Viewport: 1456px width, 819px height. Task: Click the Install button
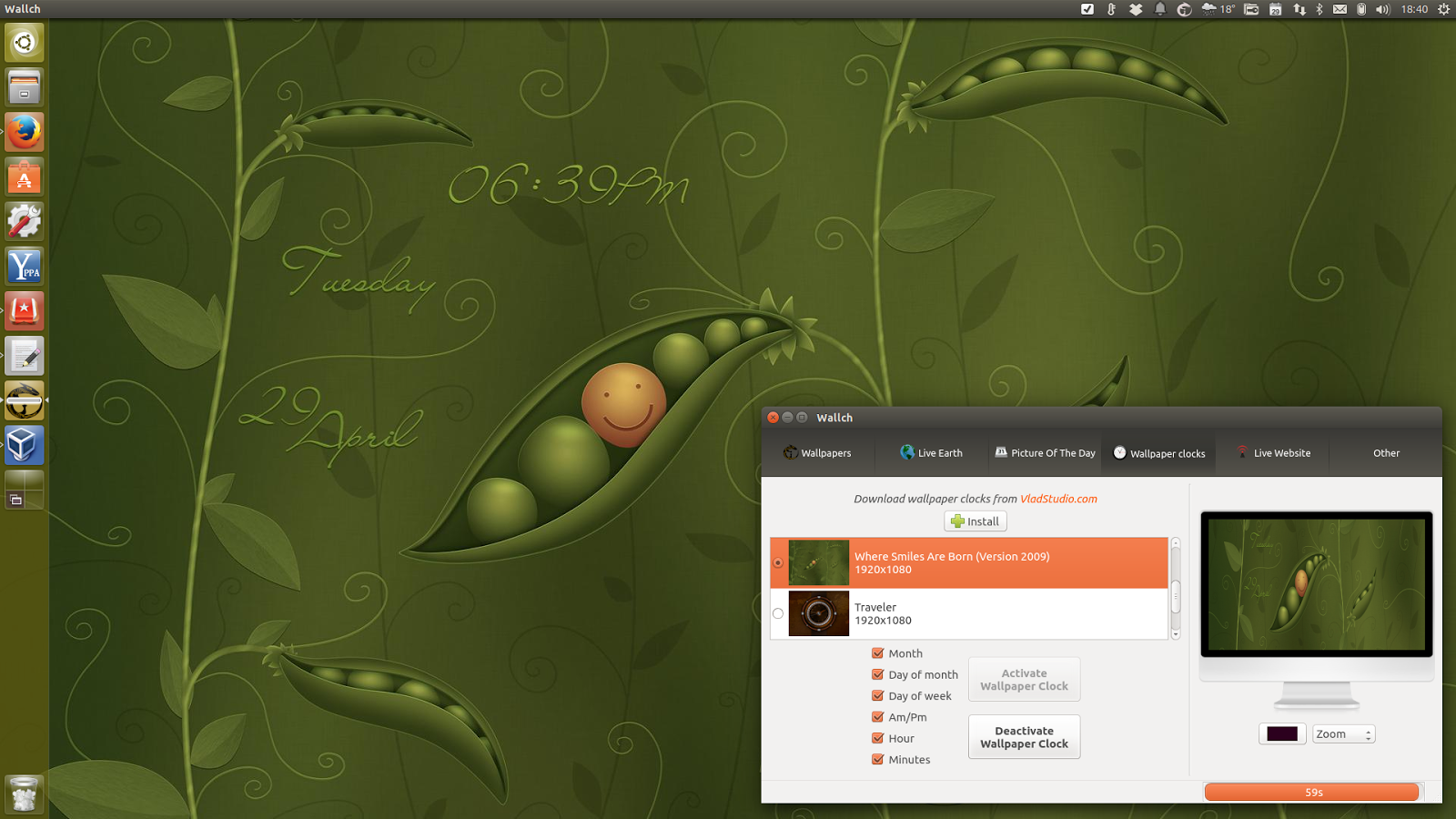(x=976, y=521)
